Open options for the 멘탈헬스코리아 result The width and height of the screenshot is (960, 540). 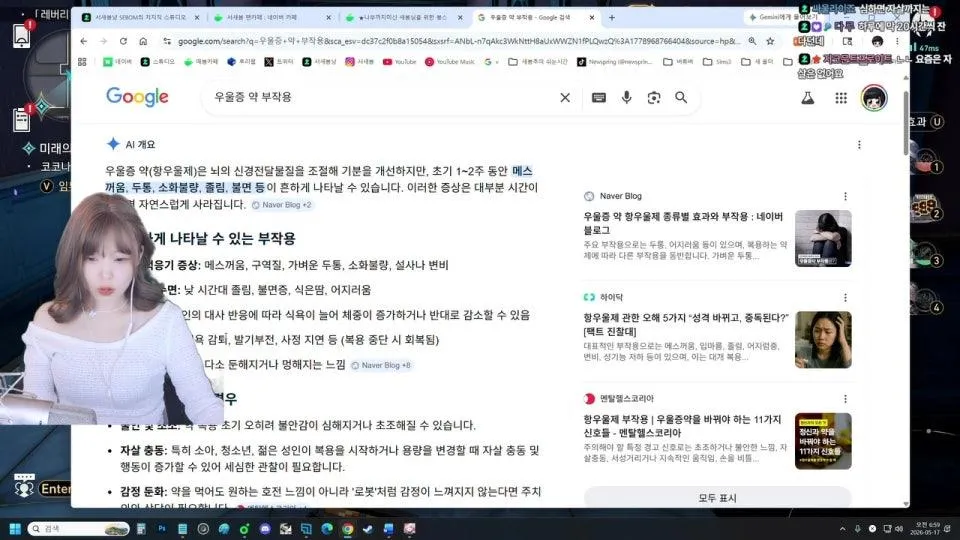click(x=846, y=399)
